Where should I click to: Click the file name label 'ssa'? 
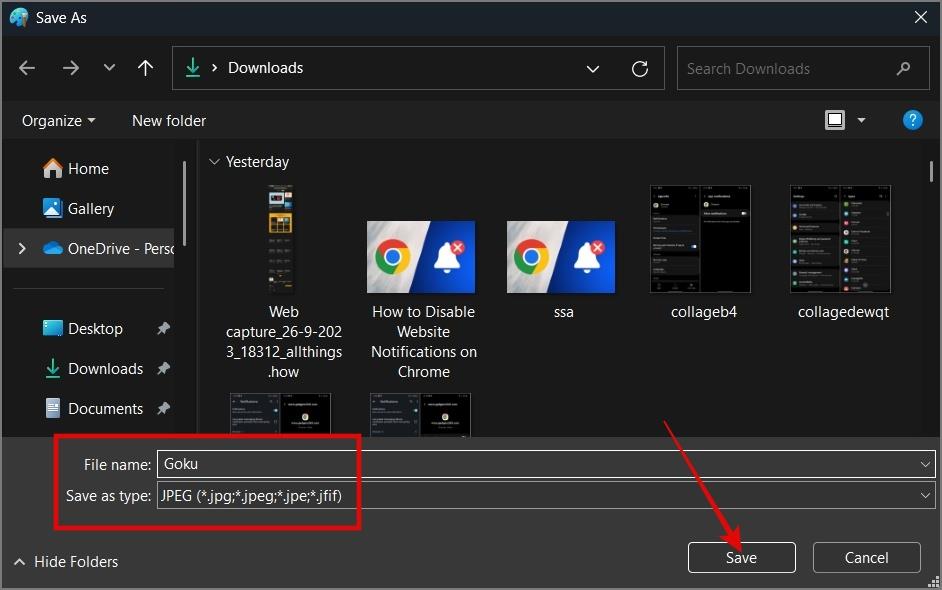click(564, 312)
